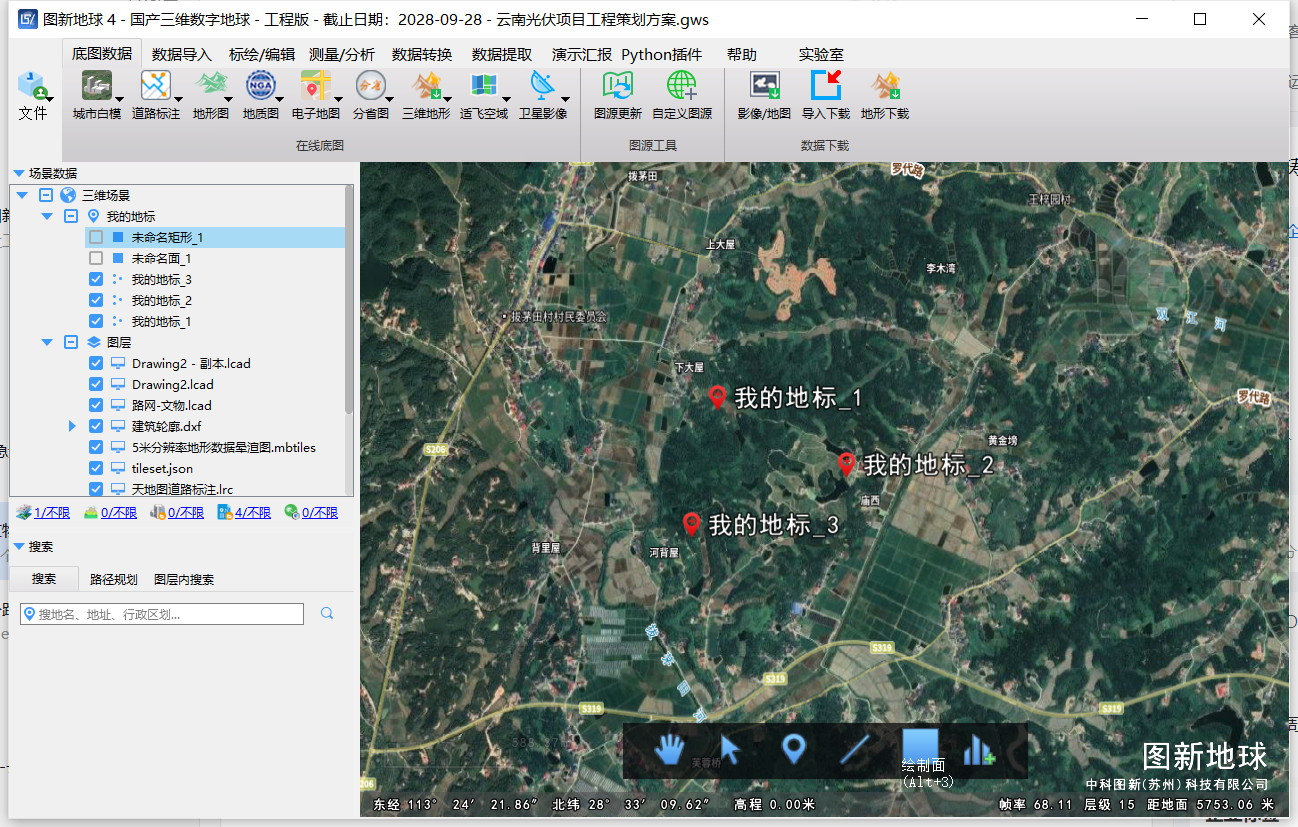This screenshot has height=827, width=1298.
Task: Open the 帮助 ribbon tab
Action: click(742, 55)
